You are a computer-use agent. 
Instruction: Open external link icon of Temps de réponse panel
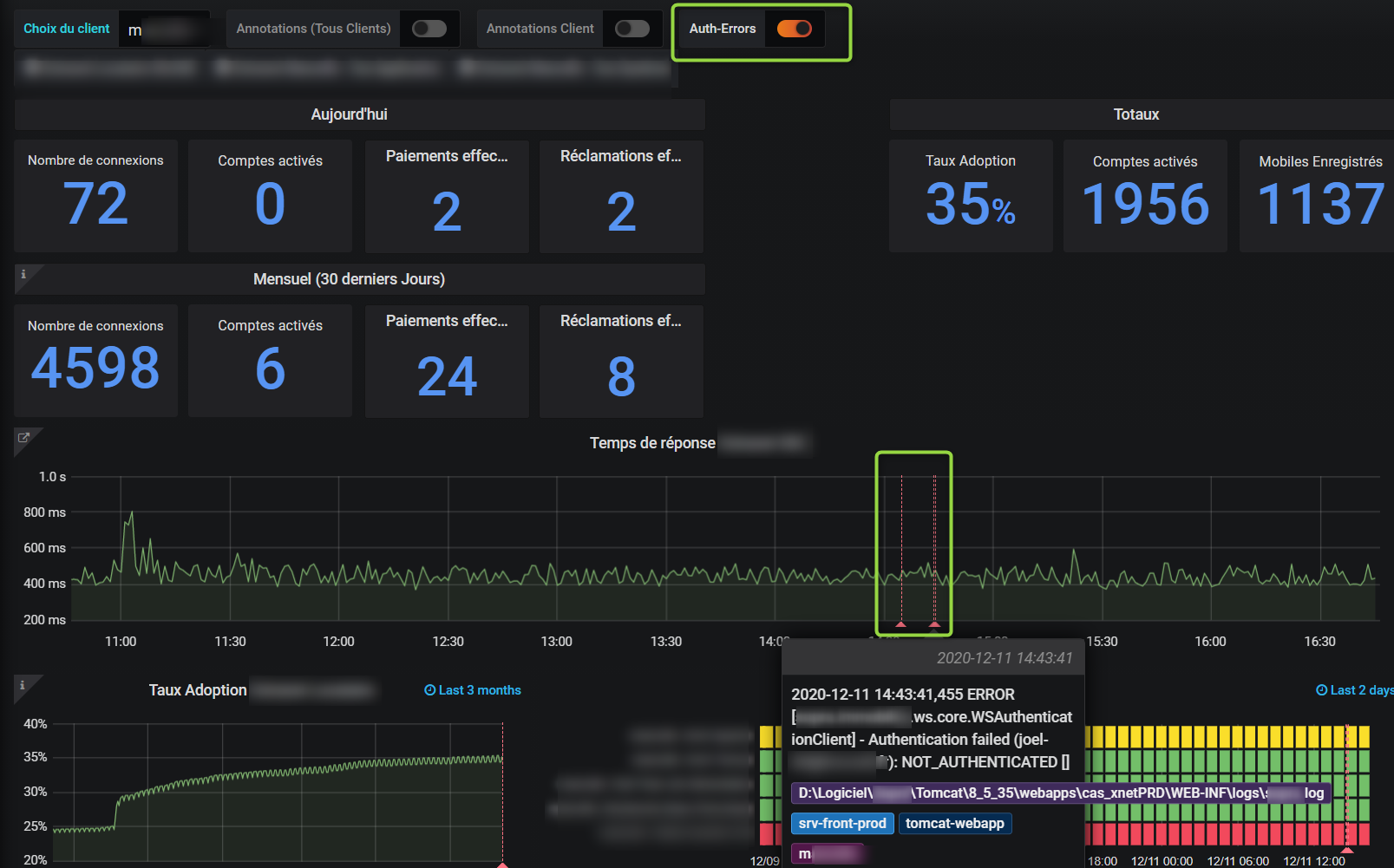point(24,438)
